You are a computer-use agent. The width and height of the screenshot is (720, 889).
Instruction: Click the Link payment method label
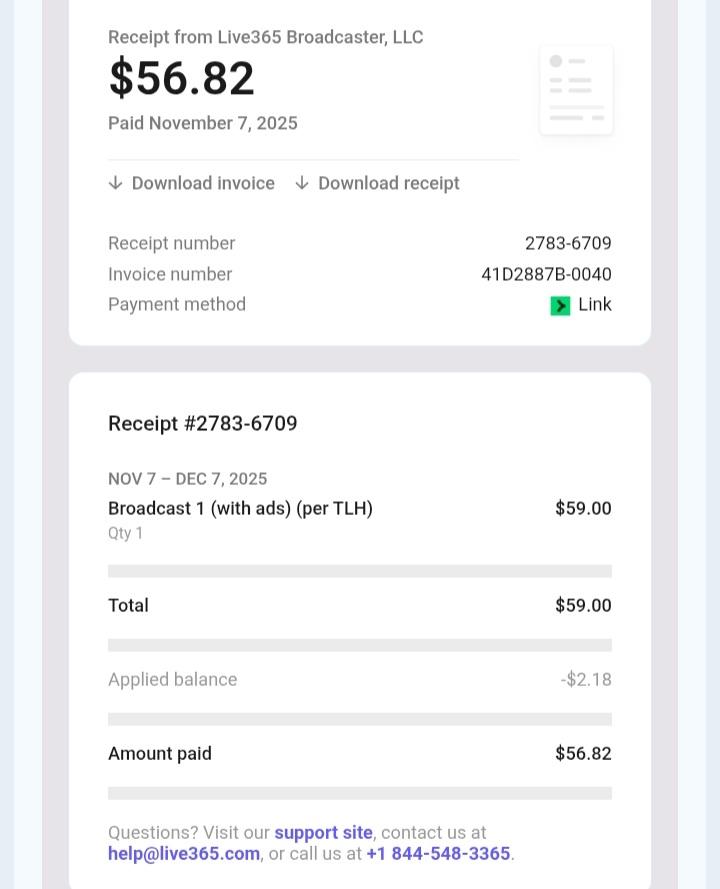(x=595, y=304)
